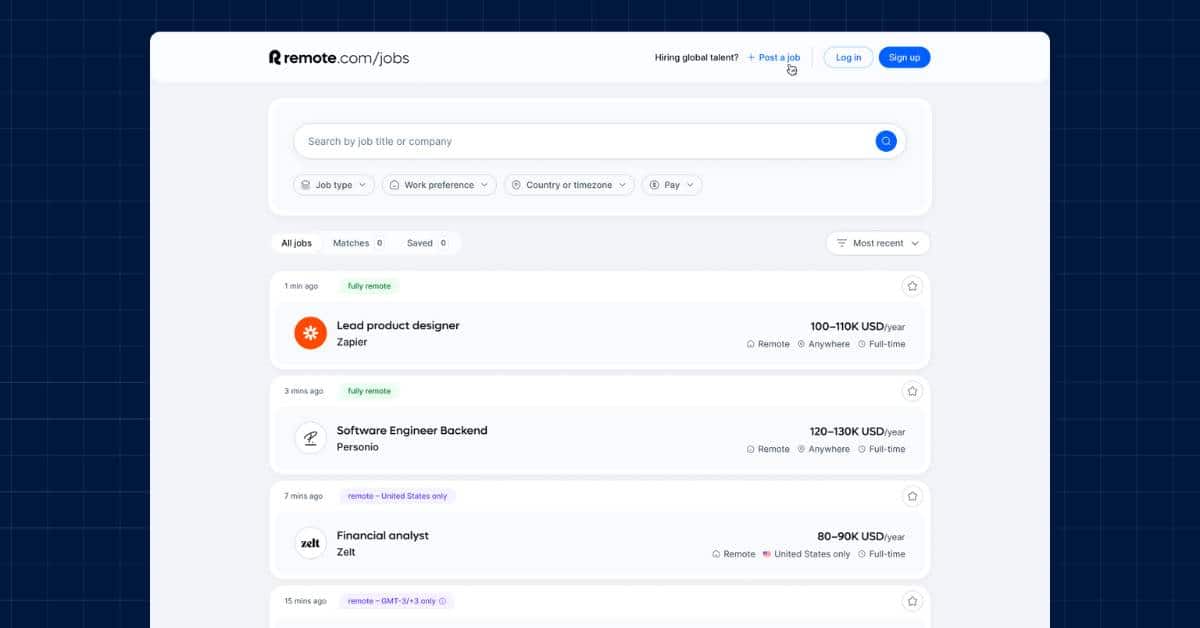Screen dimensions: 1200x628
Task: Click the remote – United States only tag
Action: click(397, 496)
